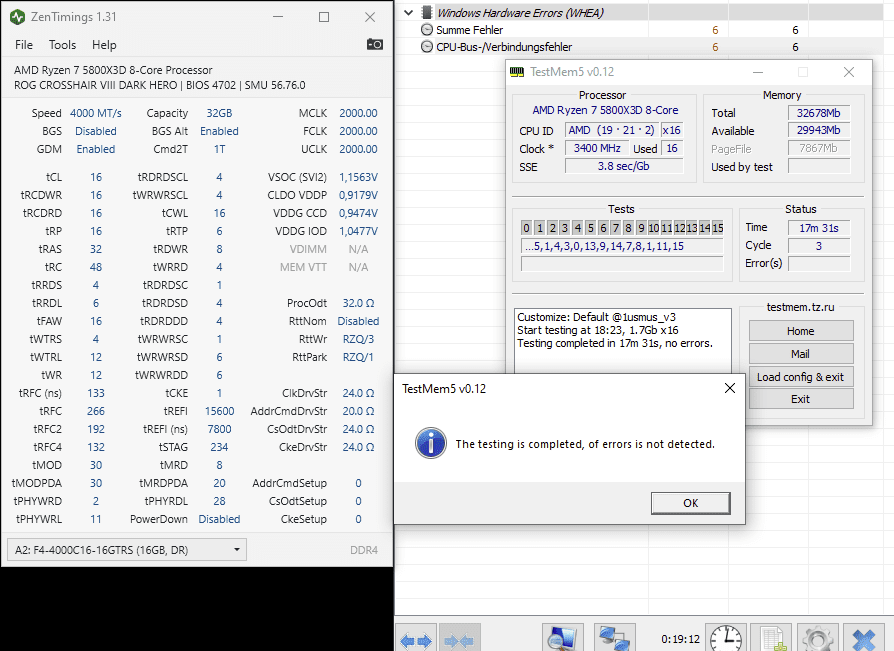Click the test sequence field in TestMem5

click(x=622, y=246)
